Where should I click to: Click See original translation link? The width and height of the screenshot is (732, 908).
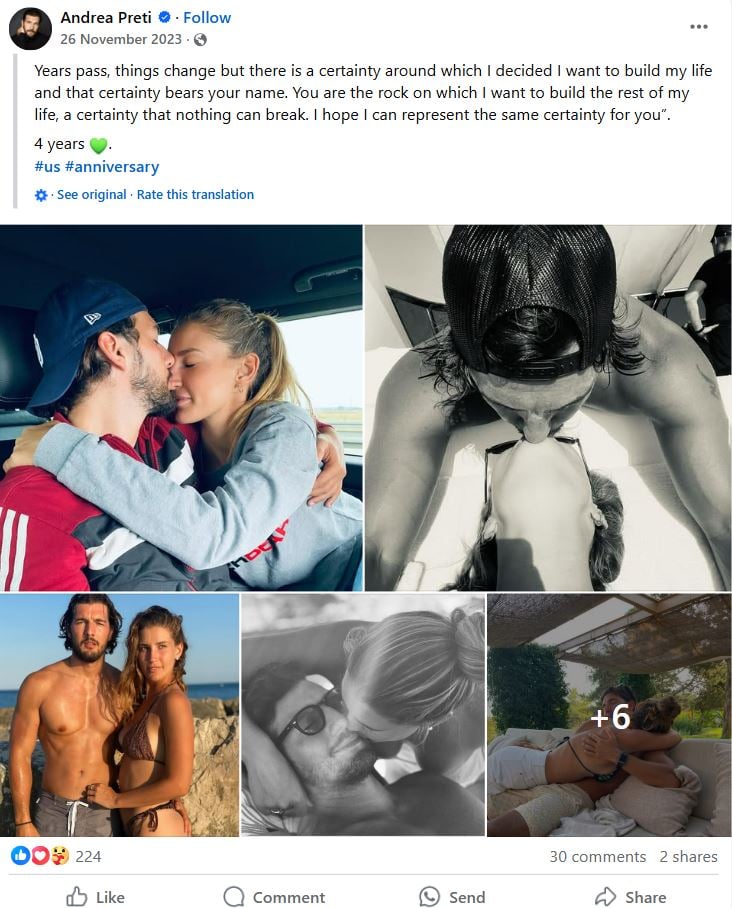point(92,195)
